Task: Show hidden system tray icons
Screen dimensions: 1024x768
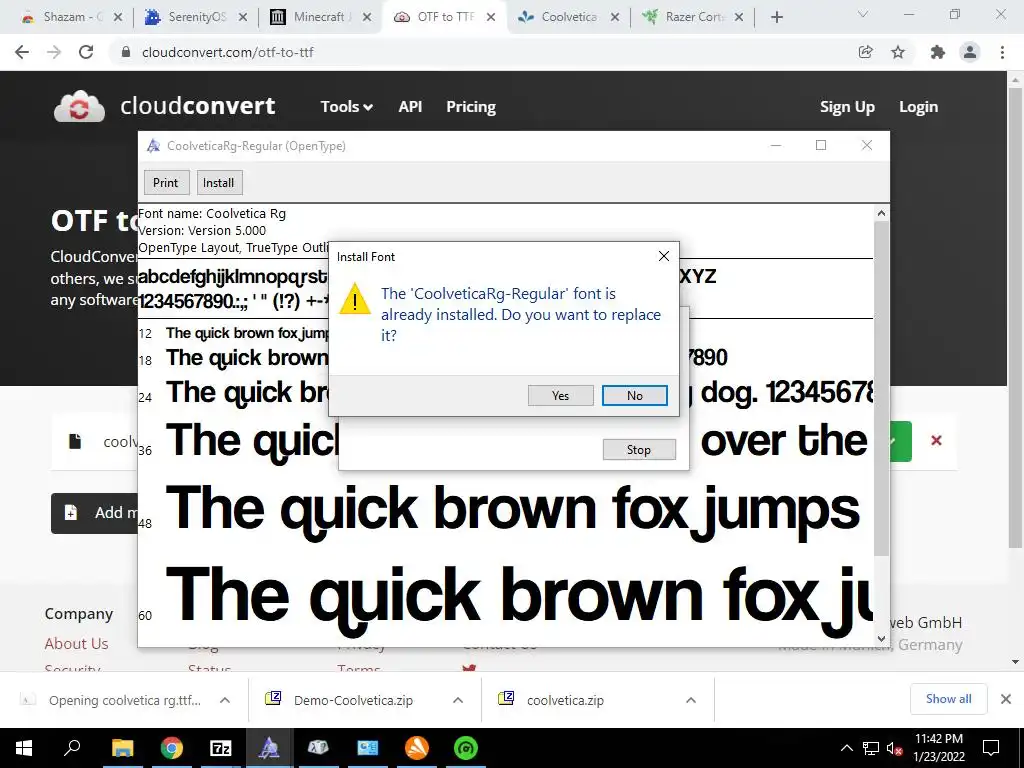Action: [x=846, y=748]
